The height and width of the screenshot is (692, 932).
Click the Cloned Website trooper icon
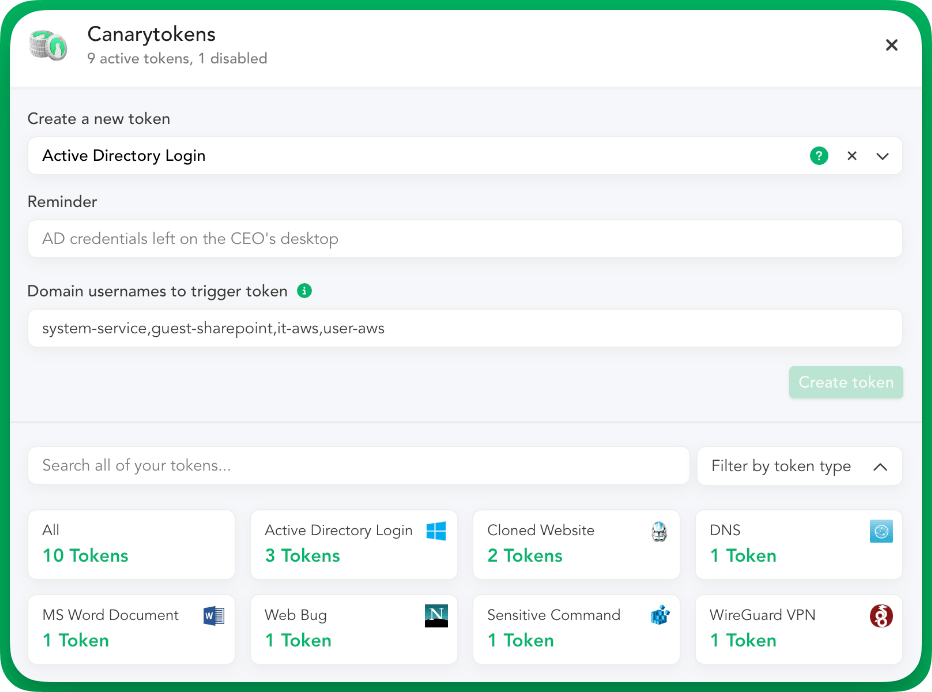[x=659, y=531]
